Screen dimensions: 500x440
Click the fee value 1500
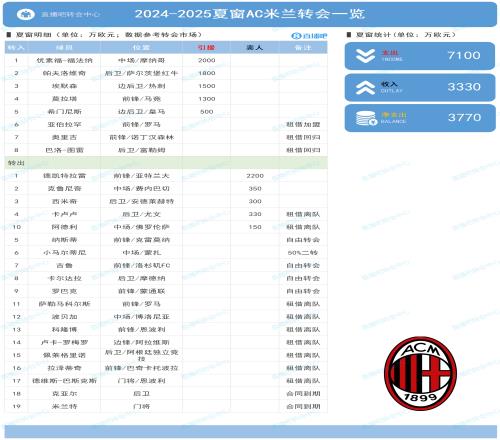pos(207,86)
